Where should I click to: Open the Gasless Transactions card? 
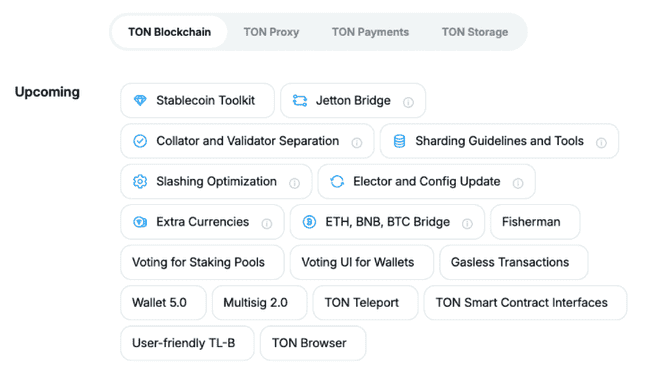click(x=514, y=262)
